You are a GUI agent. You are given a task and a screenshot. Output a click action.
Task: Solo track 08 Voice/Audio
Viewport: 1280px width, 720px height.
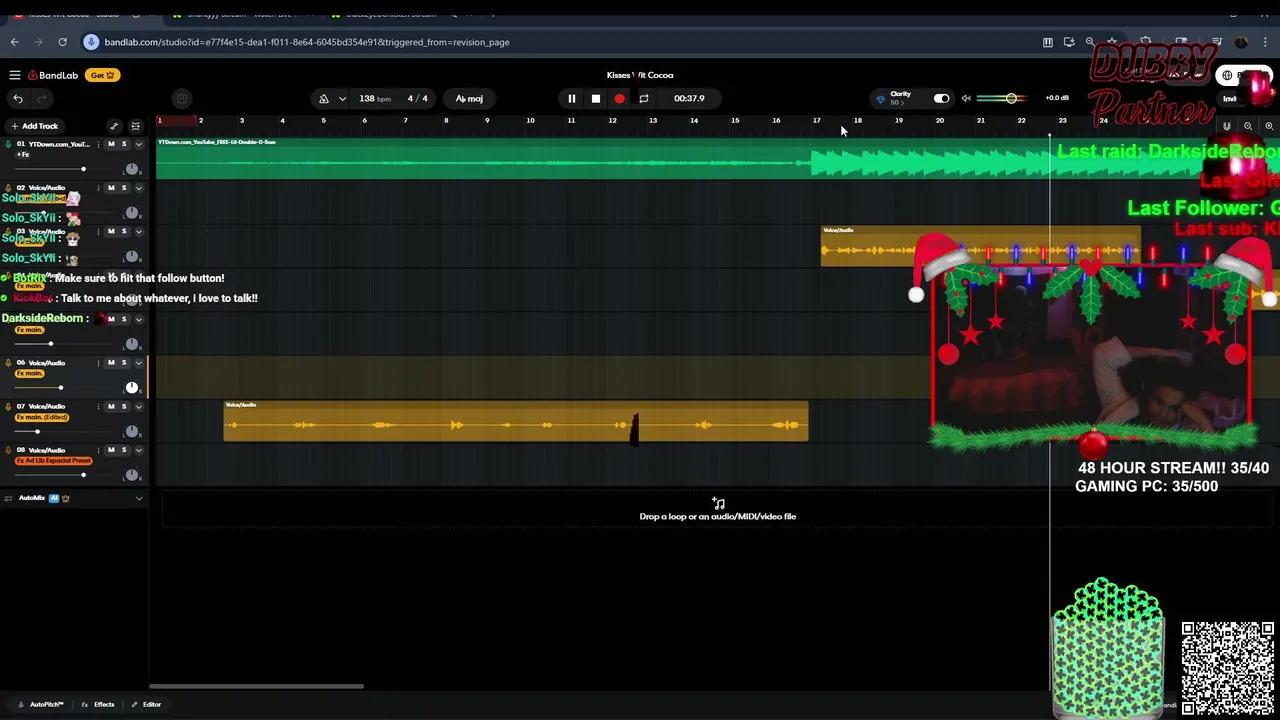click(x=124, y=450)
